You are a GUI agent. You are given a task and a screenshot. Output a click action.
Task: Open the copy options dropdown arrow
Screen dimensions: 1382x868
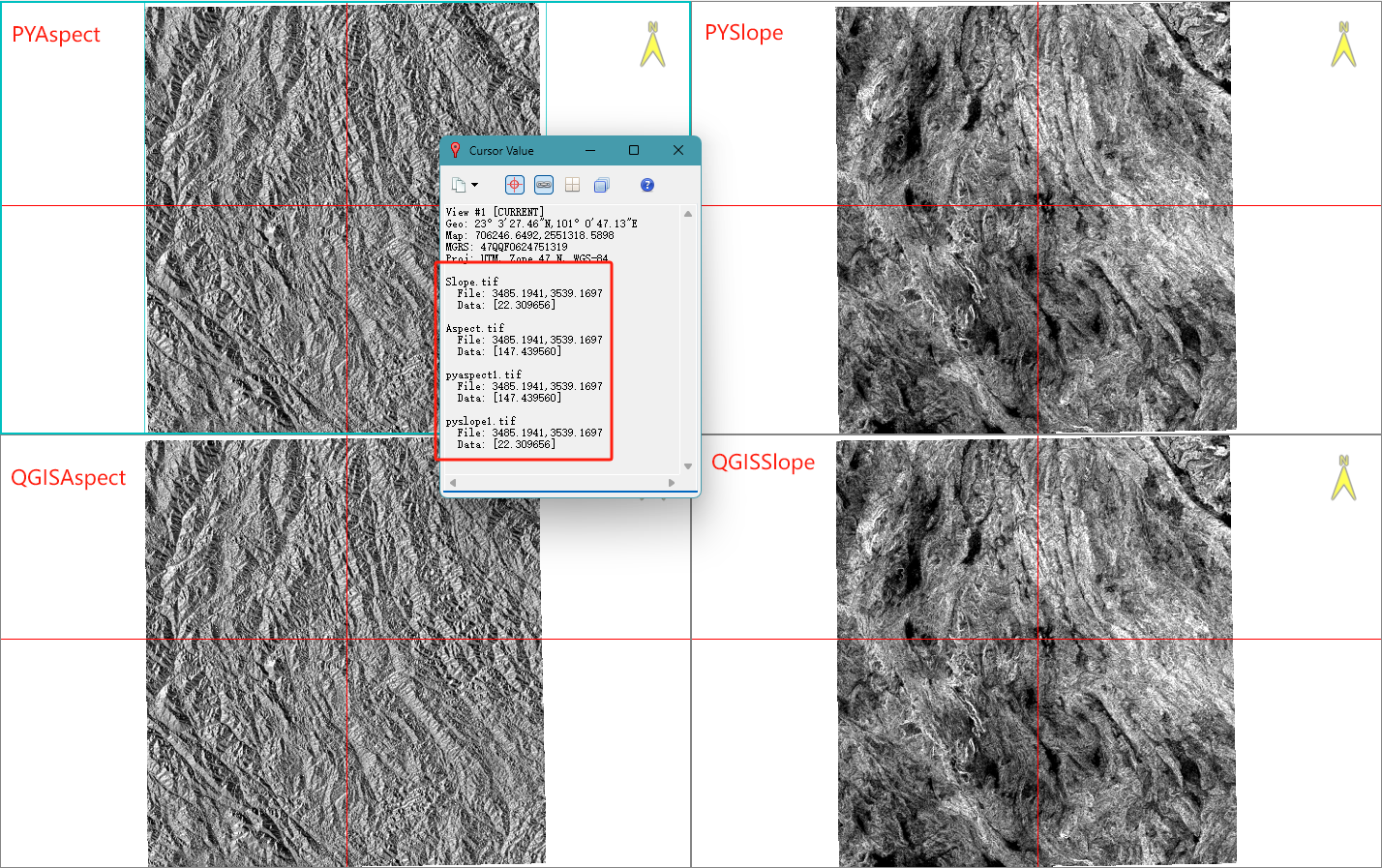[x=474, y=185]
